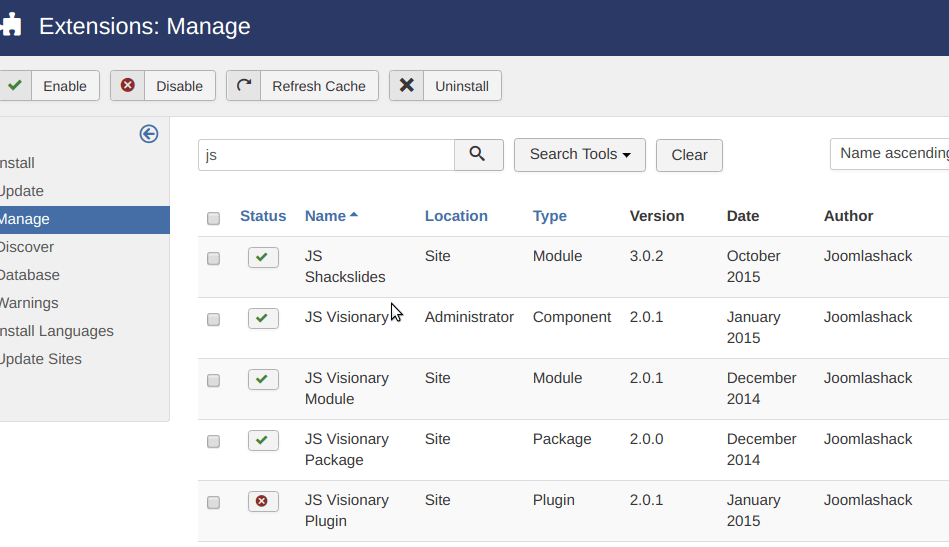This screenshot has height=547, width=949.
Task: Open the Search Tools dropdown
Action: click(580, 155)
